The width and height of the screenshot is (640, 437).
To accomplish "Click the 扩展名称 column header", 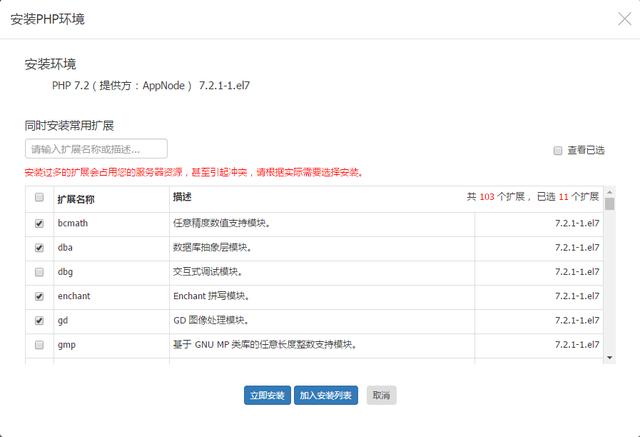I will (76, 200).
